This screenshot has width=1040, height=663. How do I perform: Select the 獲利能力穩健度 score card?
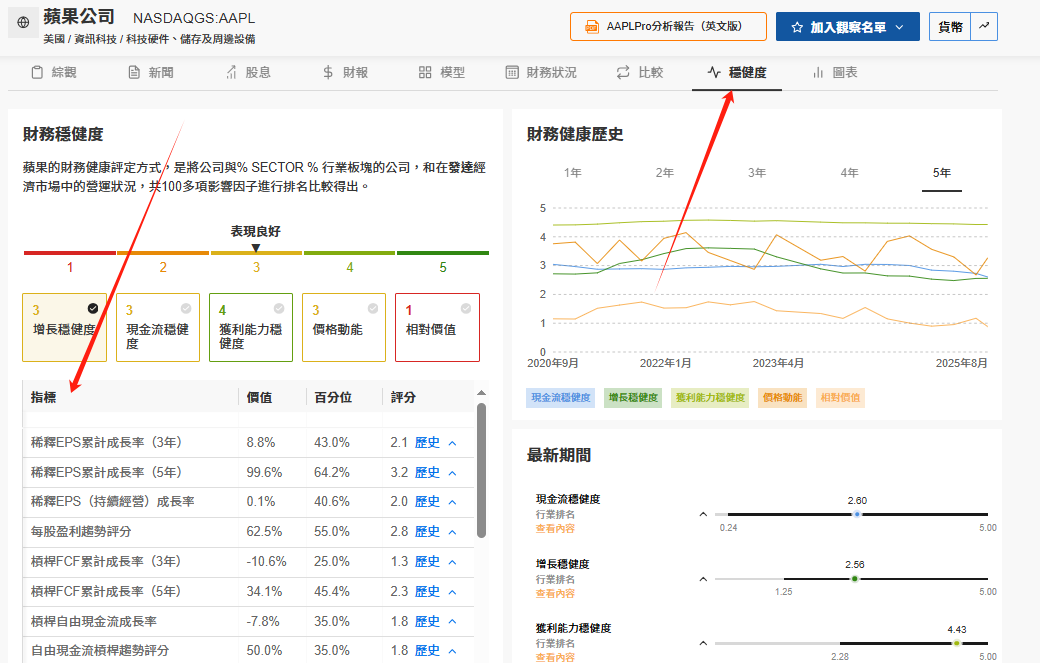tap(251, 328)
